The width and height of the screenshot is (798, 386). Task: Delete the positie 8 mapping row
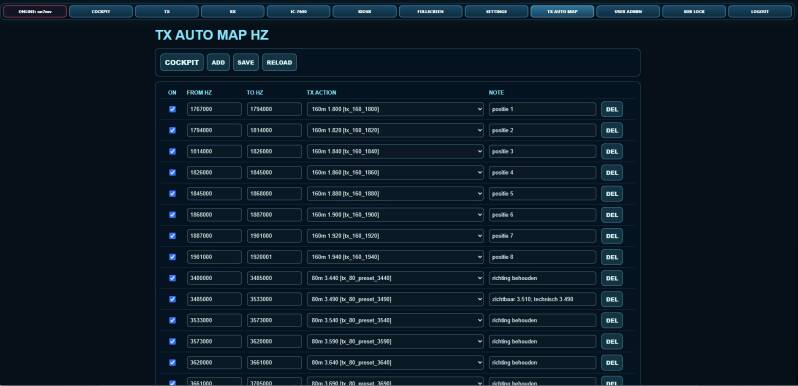point(612,257)
